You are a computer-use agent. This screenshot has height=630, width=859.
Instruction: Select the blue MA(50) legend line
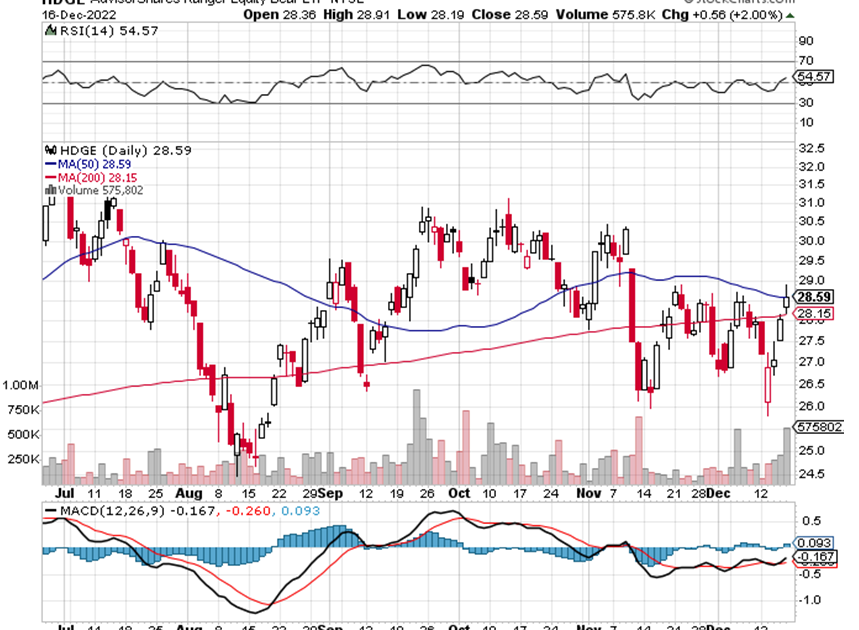[51, 164]
